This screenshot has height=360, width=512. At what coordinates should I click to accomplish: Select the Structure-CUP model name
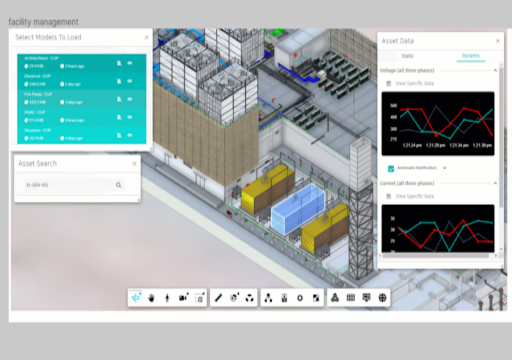tap(37, 130)
